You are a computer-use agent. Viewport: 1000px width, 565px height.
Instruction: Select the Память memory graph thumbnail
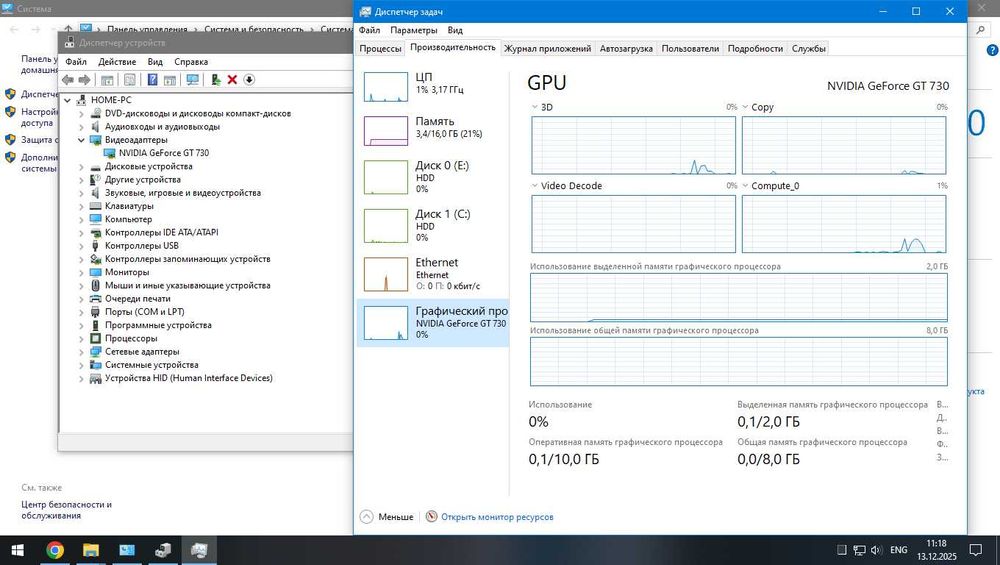coord(386,131)
